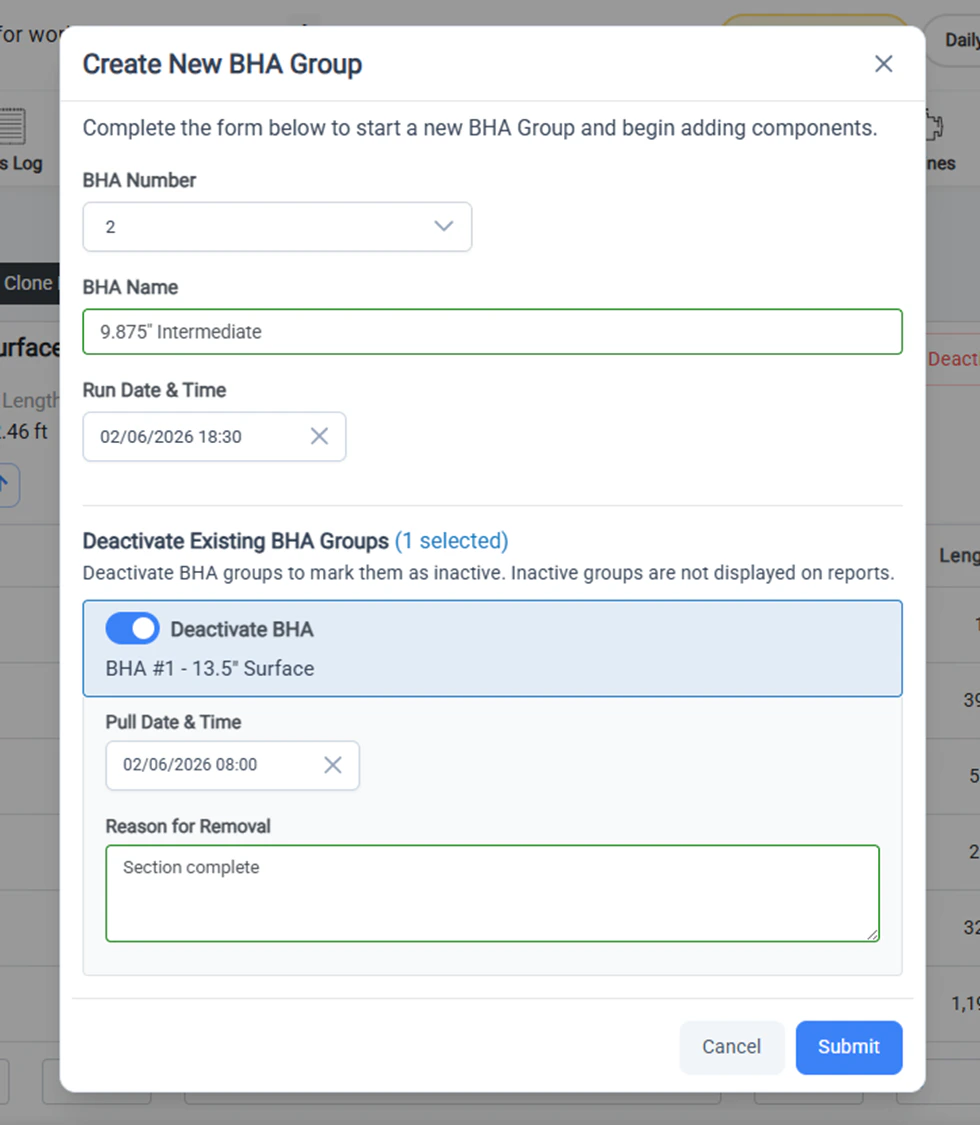Clear the Run Date & Time field
Screen dimensions: 980x1125
(319, 436)
